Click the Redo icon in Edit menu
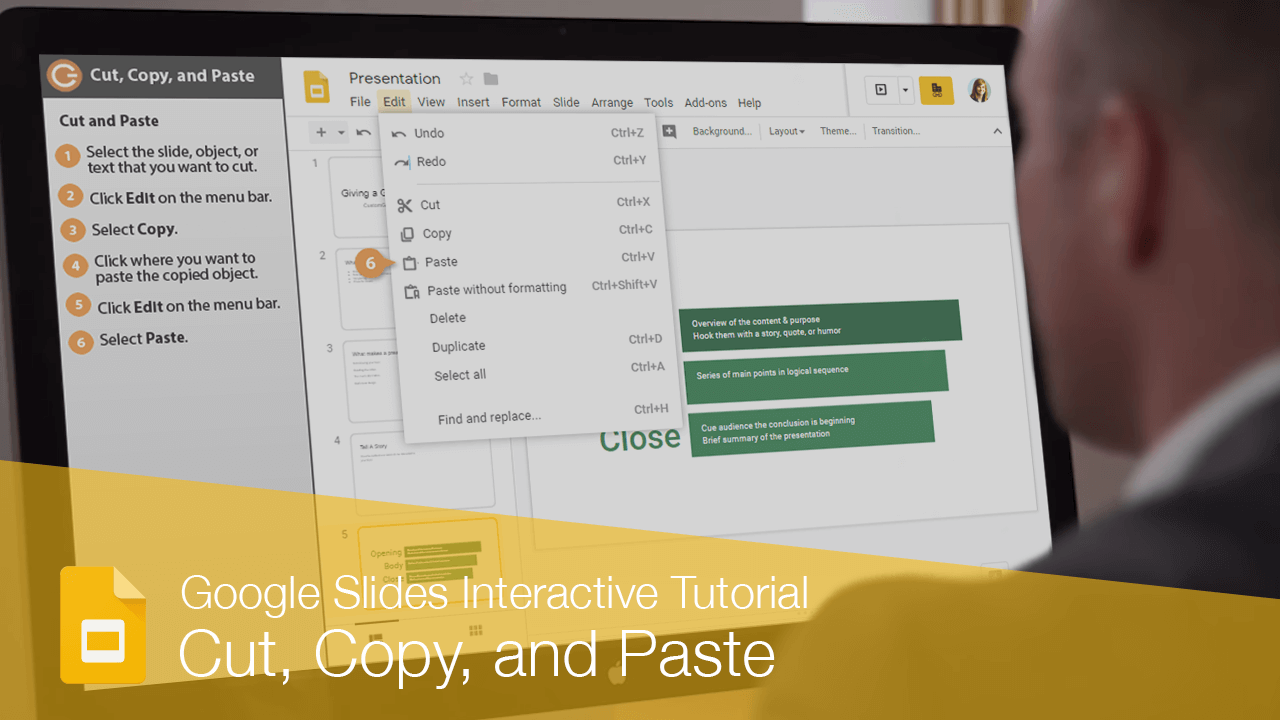 pyautogui.click(x=399, y=161)
